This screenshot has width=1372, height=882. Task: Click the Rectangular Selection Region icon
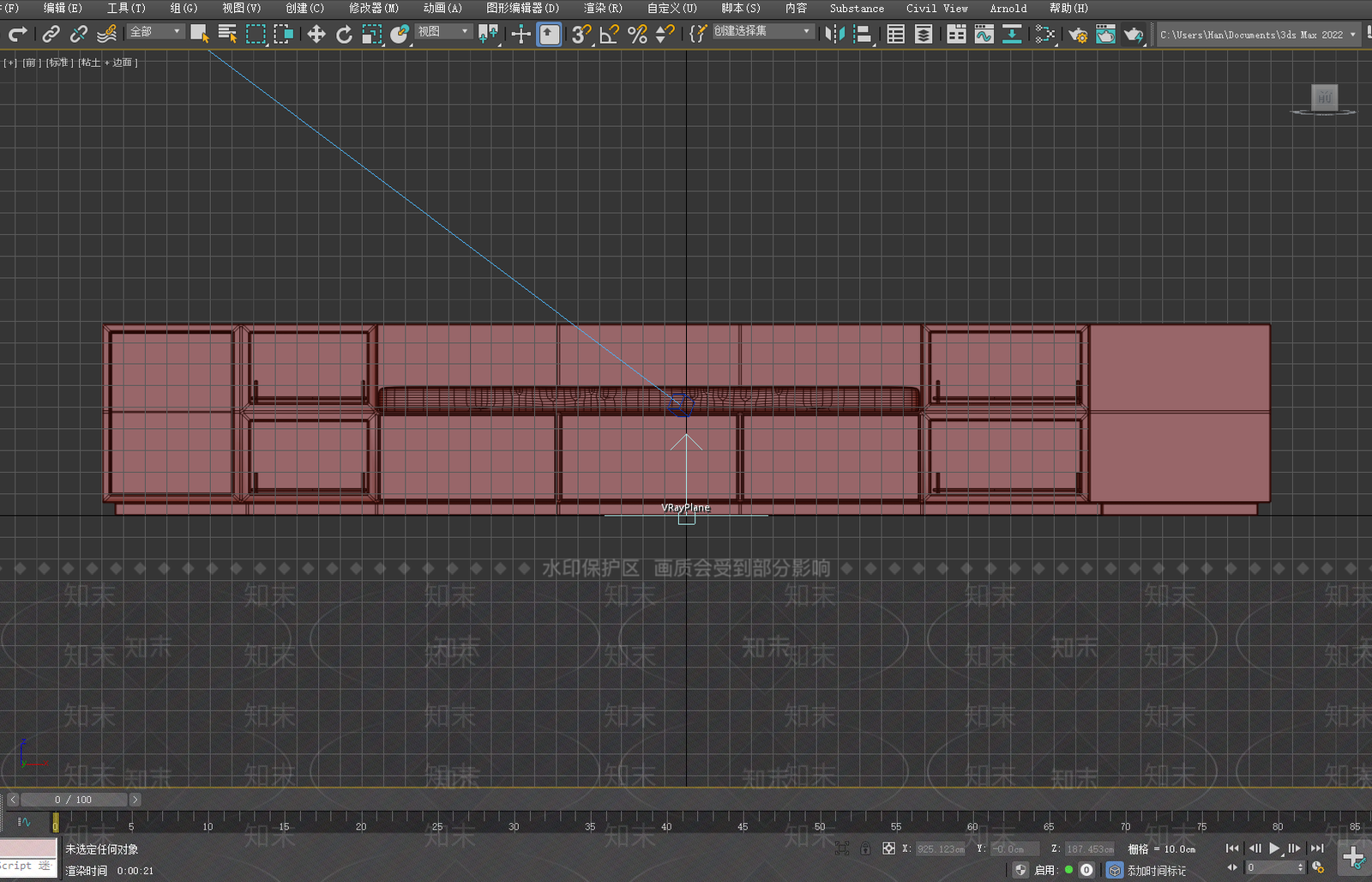256,34
